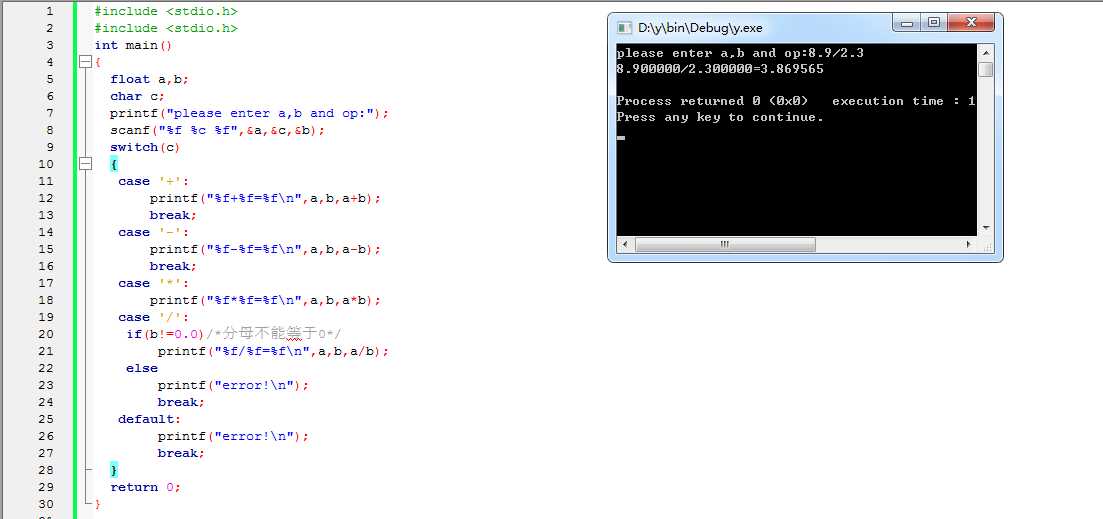Screen dimensions: 1103x519
Task: Click the 'char c;' declaration
Action: point(137,96)
